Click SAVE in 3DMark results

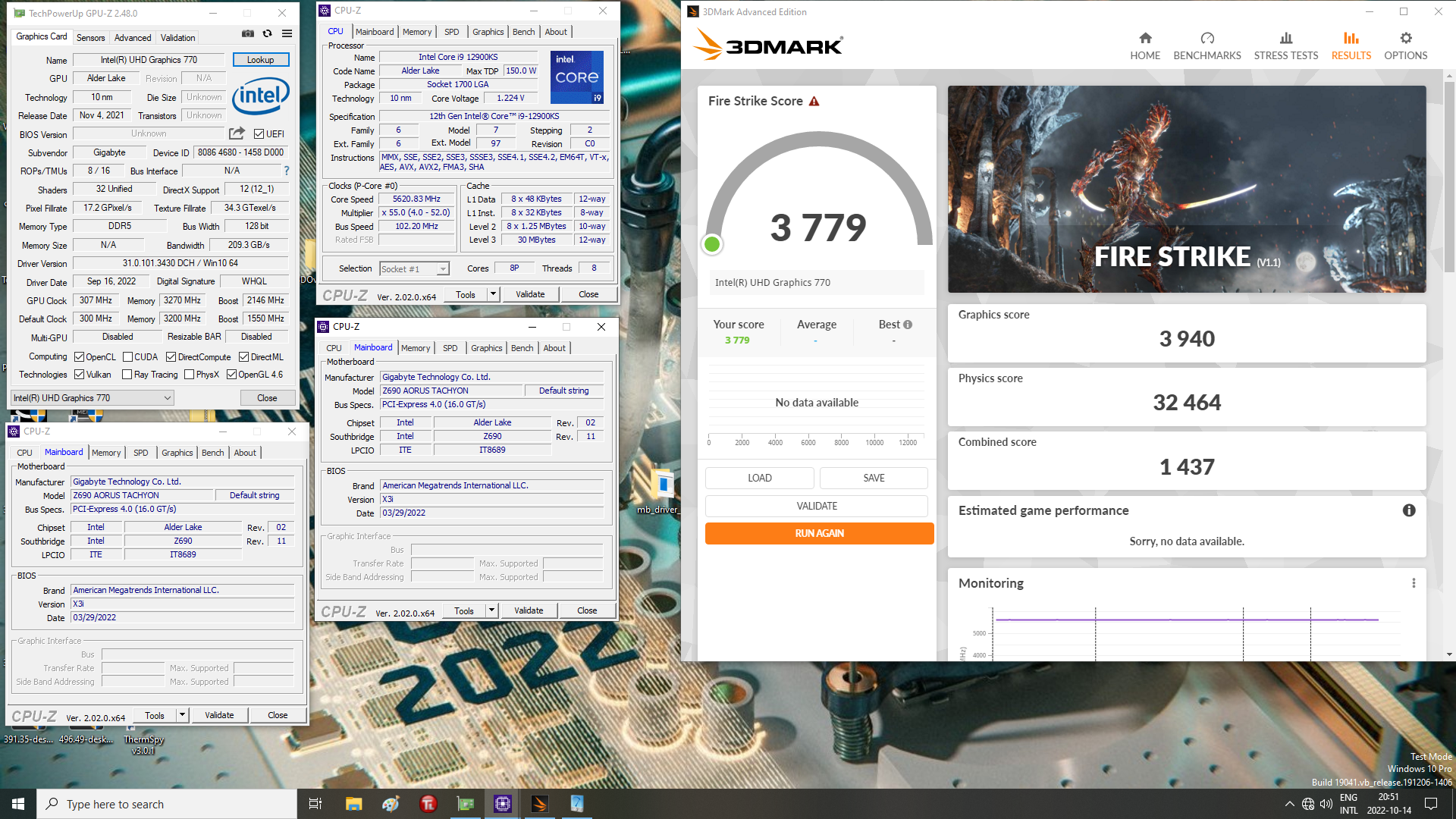(x=874, y=478)
